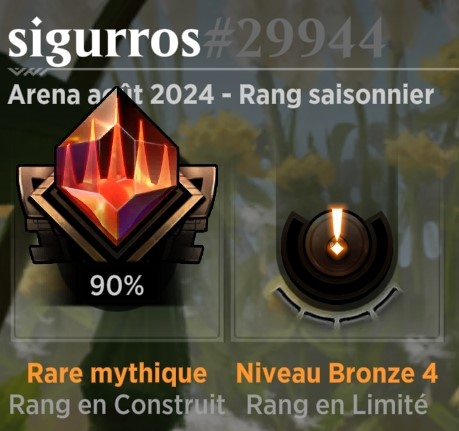
Task: Select the diamond spark below the exclamation mark
Action: 337,249
